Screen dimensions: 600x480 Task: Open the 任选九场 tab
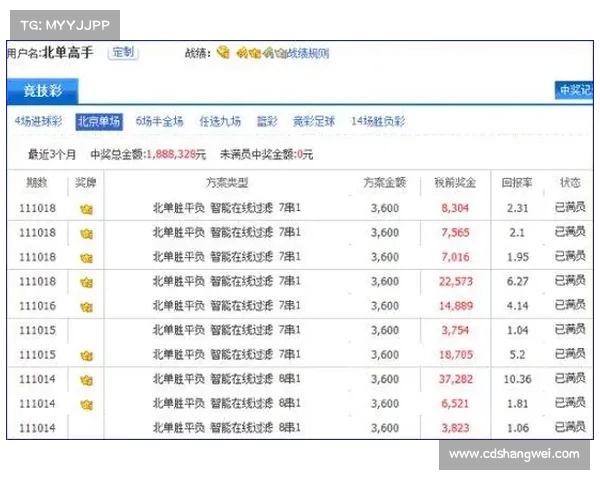pos(220,121)
